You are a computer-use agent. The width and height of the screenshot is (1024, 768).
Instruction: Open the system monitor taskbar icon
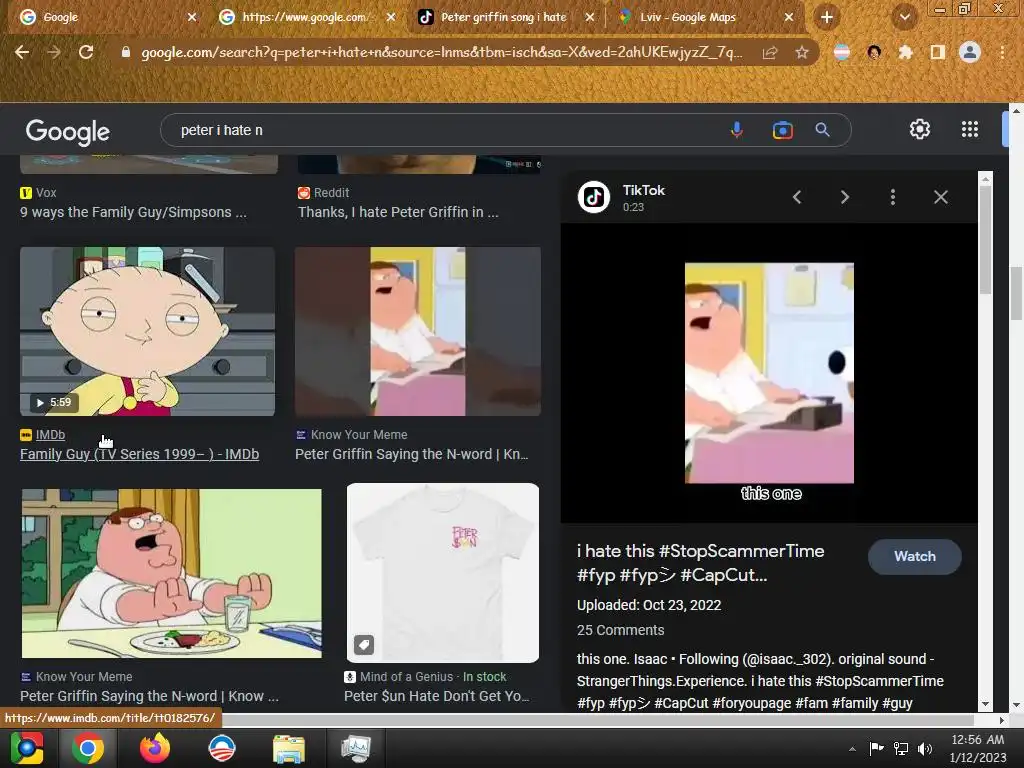tap(356, 748)
